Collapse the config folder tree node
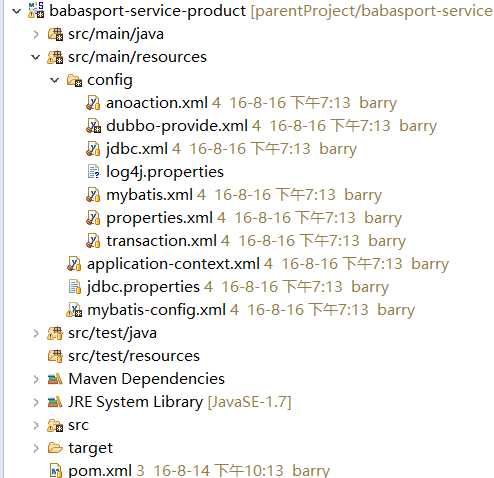494x478 pixels. coord(55,80)
